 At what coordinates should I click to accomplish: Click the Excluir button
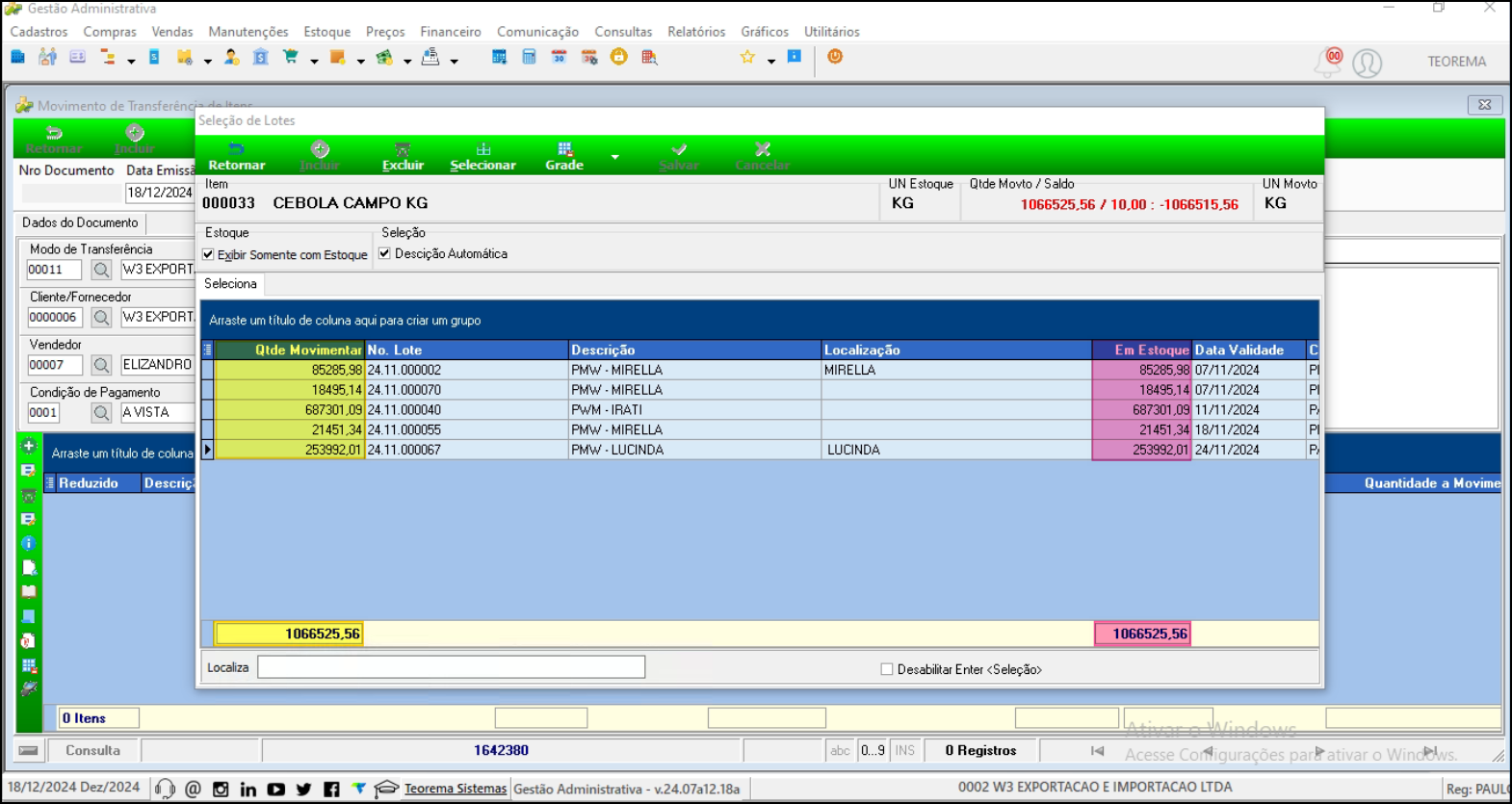tap(403, 156)
